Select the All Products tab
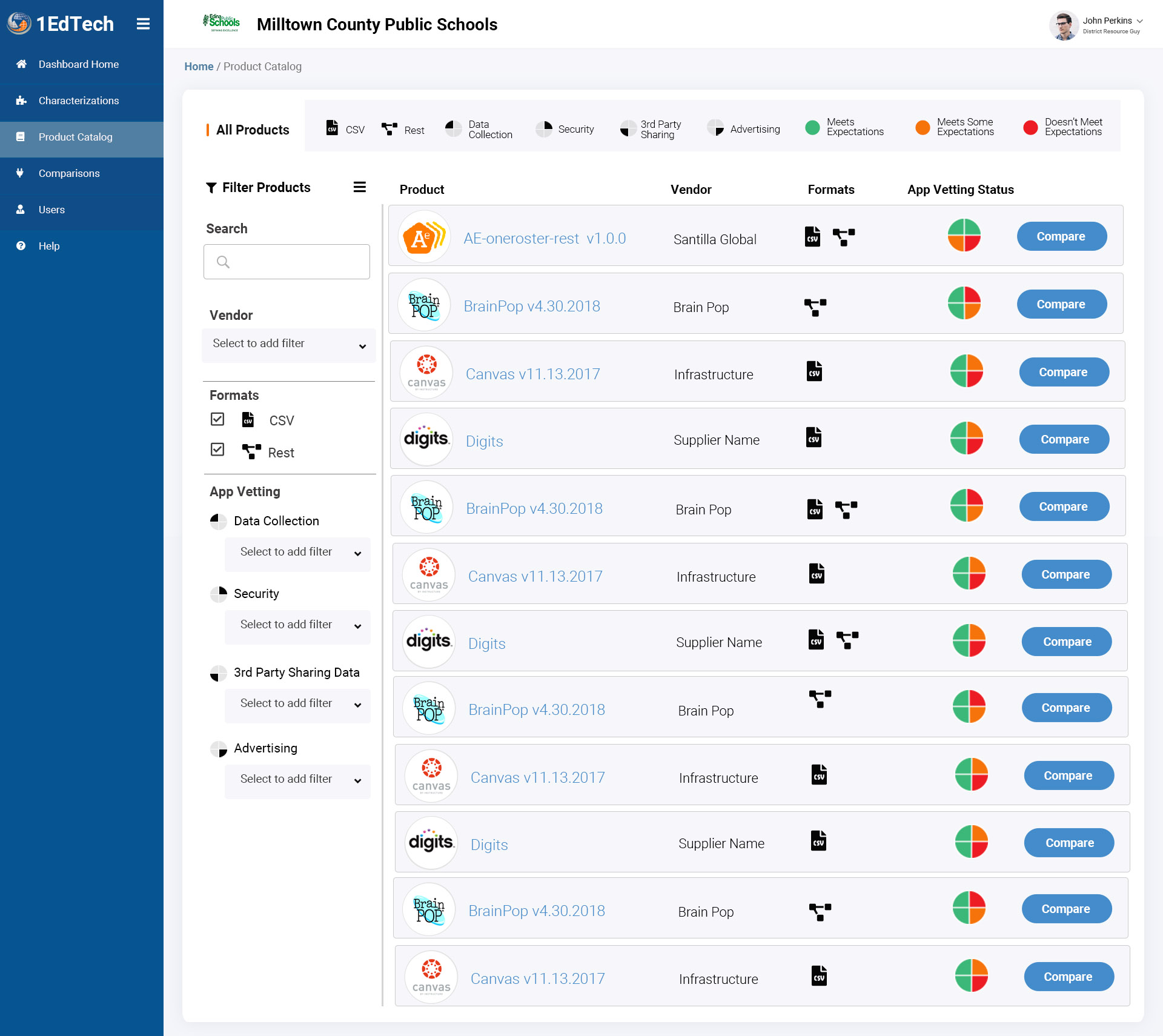 pyautogui.click(x=253, y=130)
